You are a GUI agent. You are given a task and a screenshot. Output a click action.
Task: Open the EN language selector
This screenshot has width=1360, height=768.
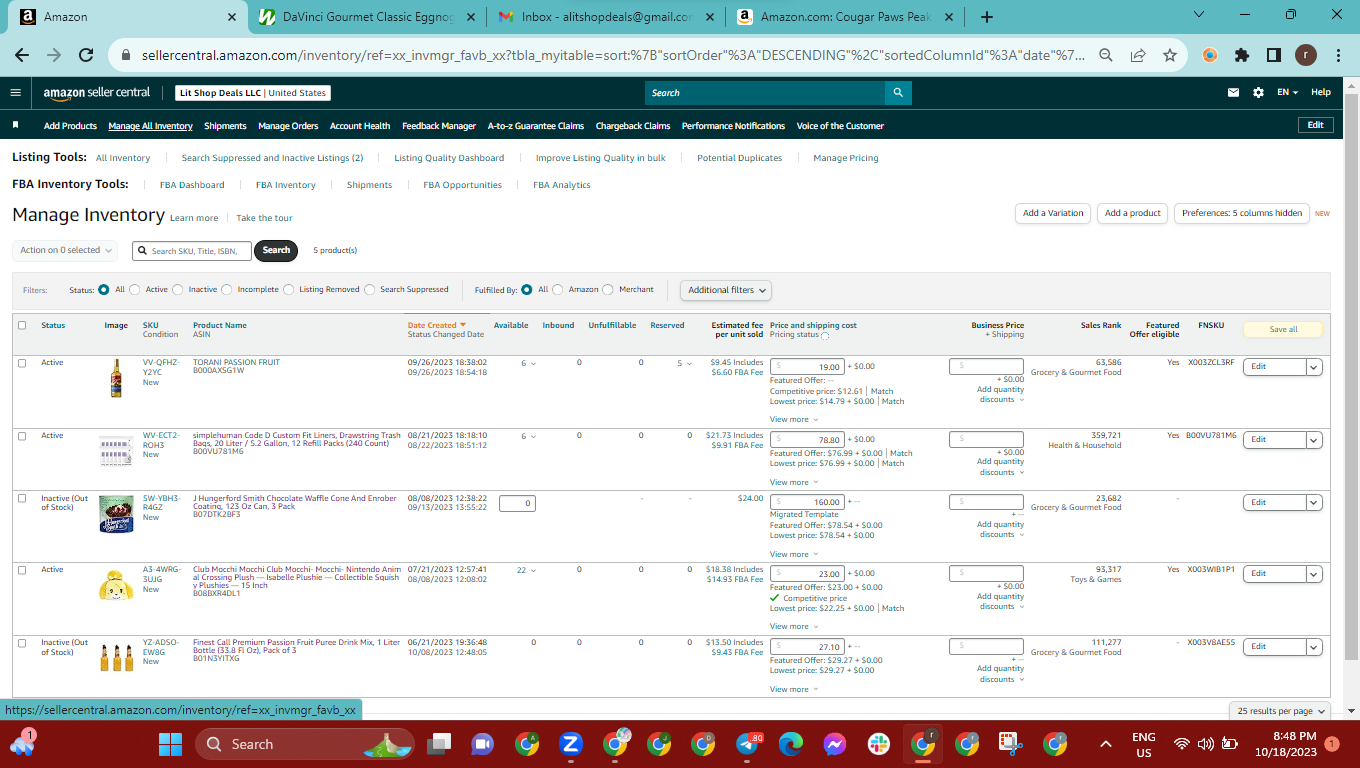pyautogui.click(x=1287, y=93)
